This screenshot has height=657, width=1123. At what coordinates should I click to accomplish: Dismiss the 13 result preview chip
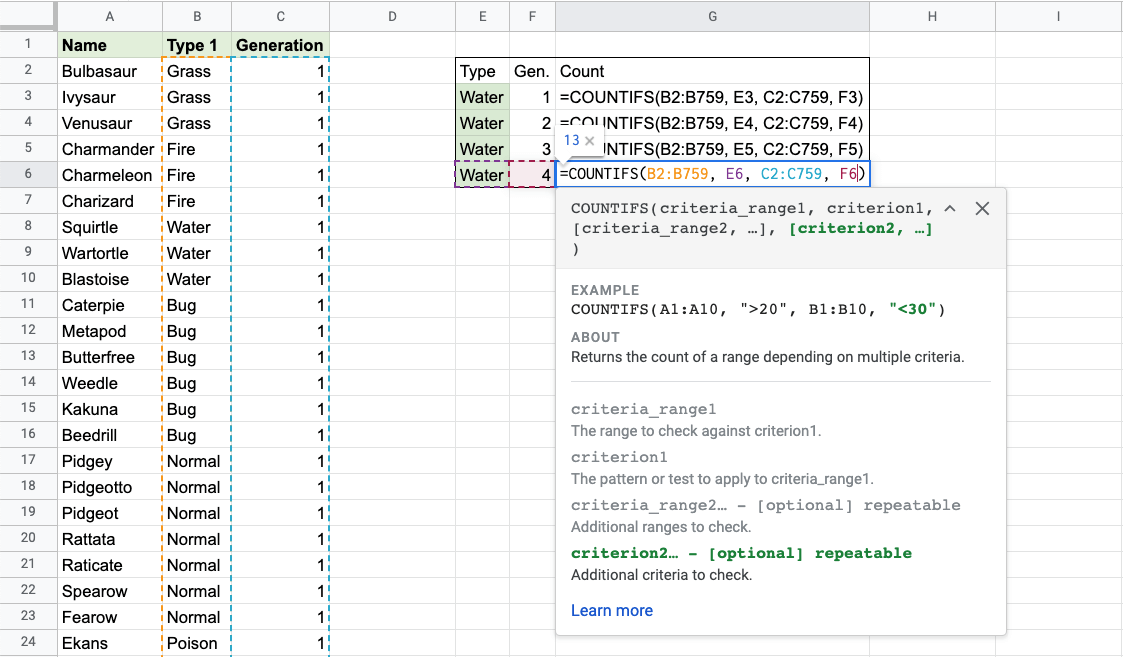point(590,141)
